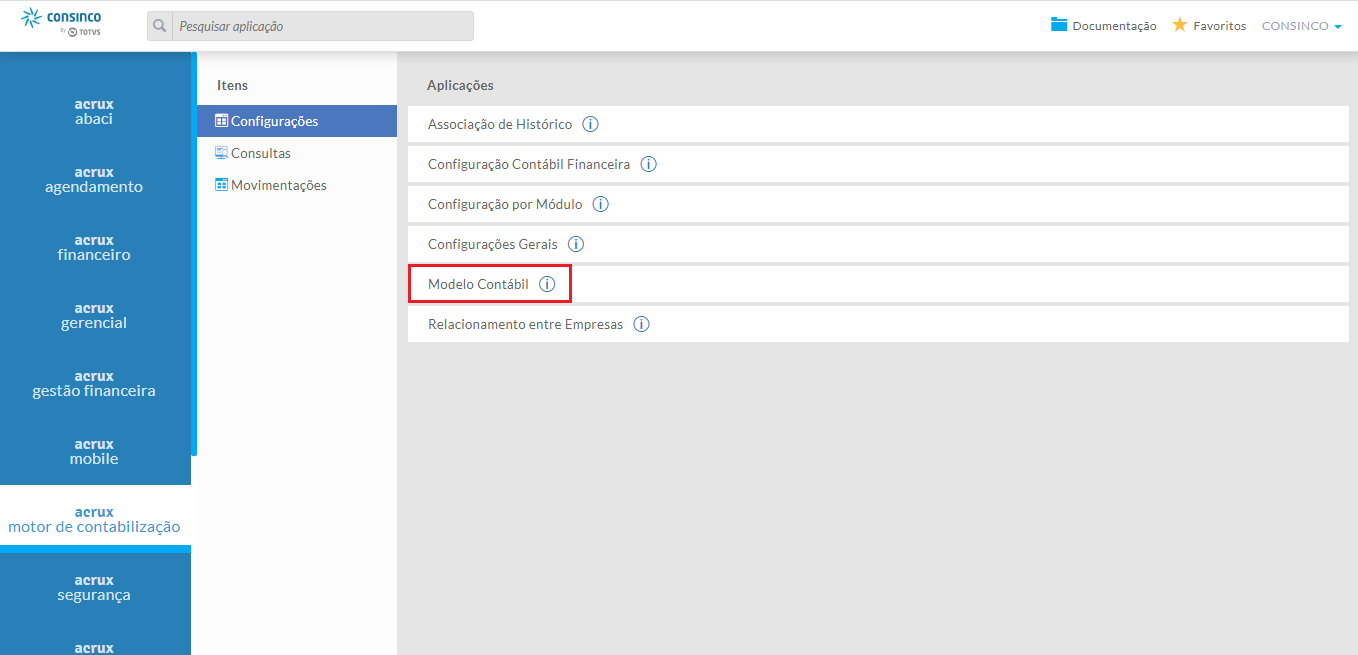Expand the CONSINCO user dropdown
The width and height of the screenshot is (1358, 655).
1301,26
